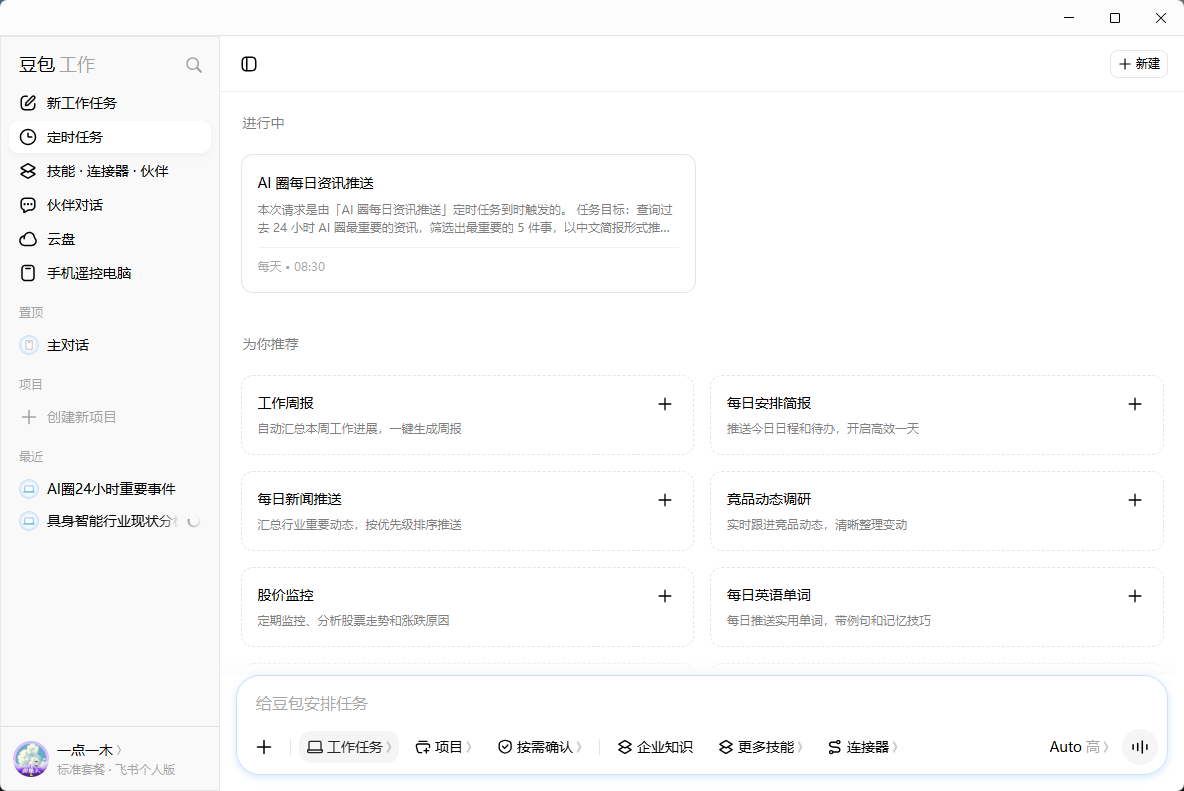This screenshot has width=1184, height=791.
Task: Open the AI 圈每日资讯推送 task card
Action: 468,223
